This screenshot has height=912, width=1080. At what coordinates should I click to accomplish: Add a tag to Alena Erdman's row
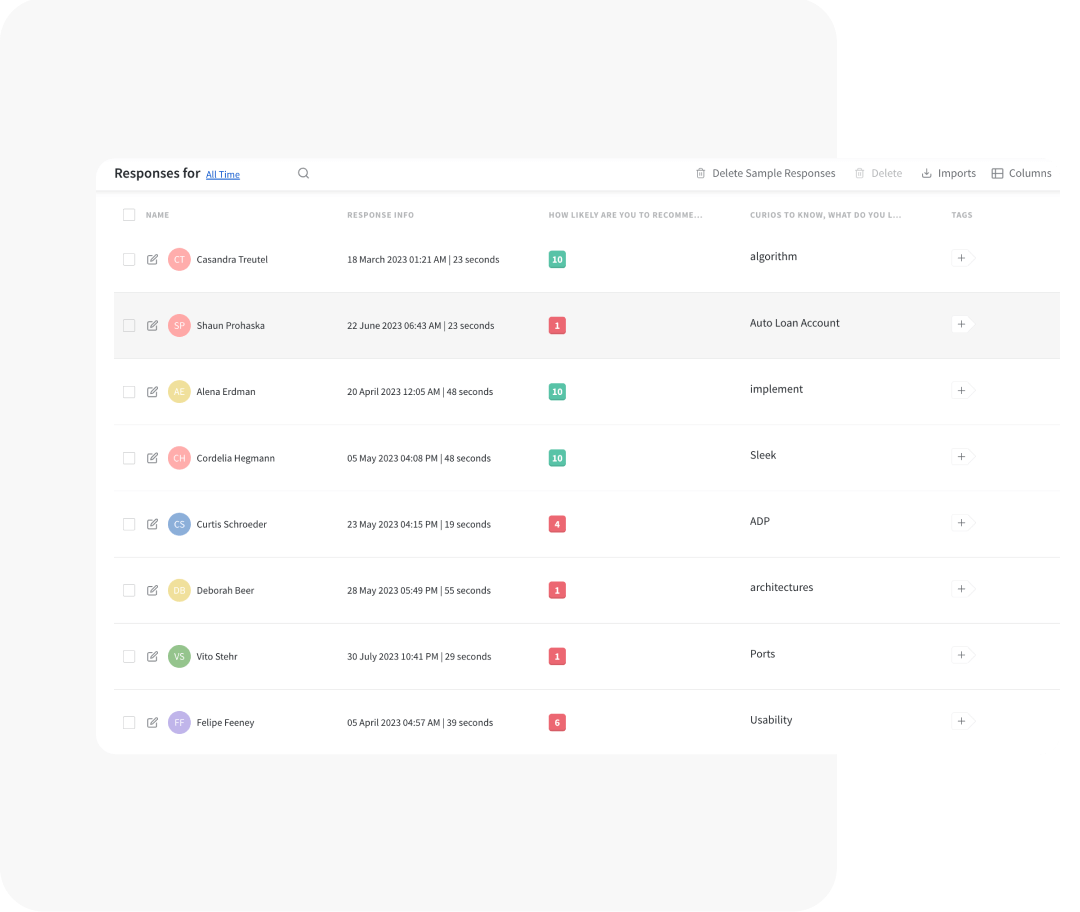(x=962, y=390)
